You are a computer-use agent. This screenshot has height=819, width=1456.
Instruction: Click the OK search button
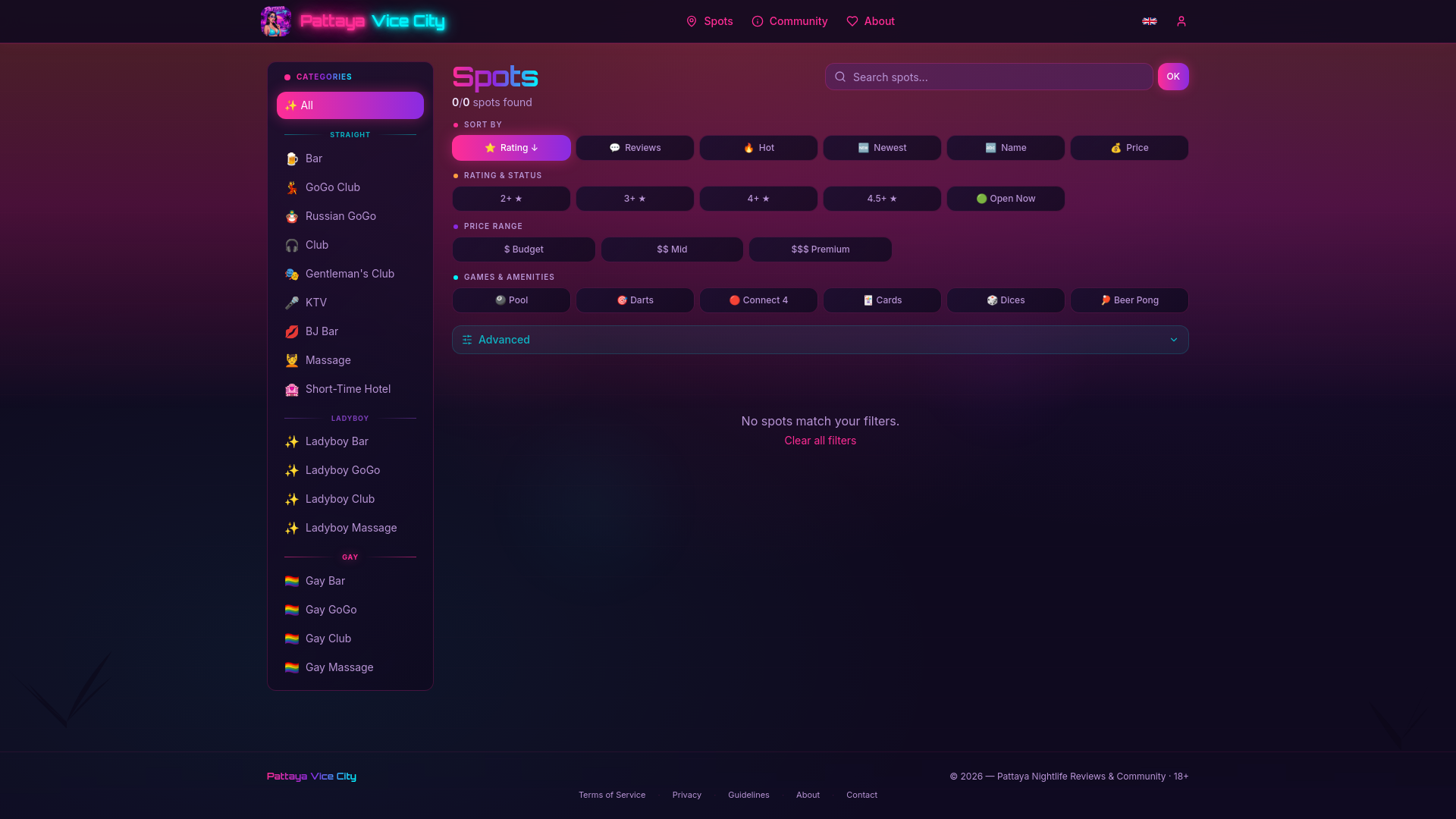pos(1173,77)
